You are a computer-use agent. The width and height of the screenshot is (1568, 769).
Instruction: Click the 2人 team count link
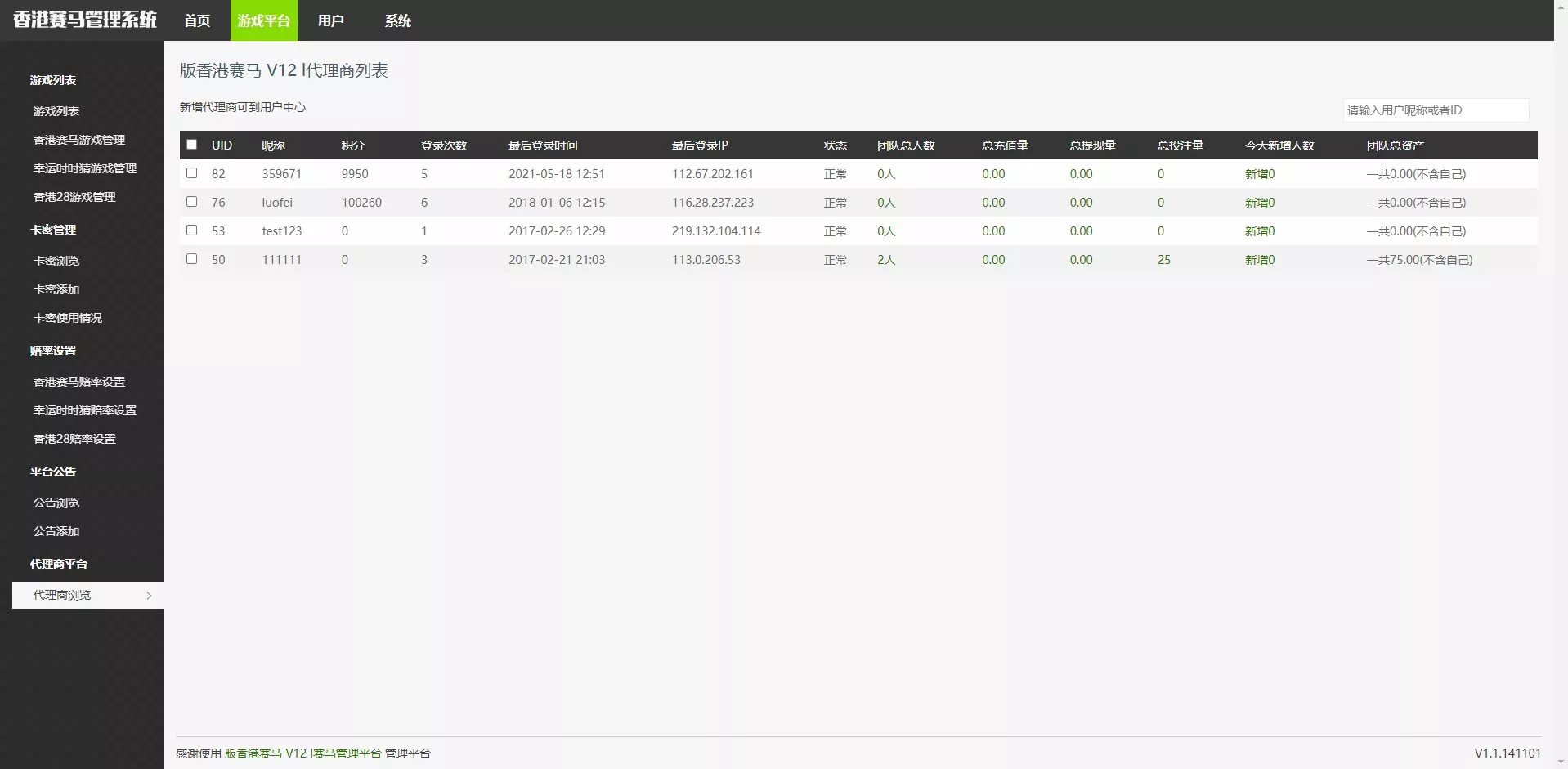886,260
